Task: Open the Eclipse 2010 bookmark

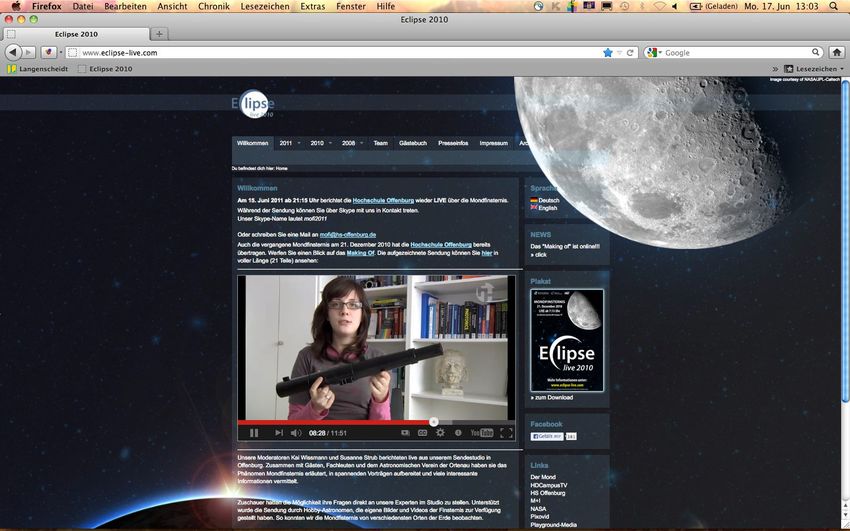Action: [x=105, y=69]
